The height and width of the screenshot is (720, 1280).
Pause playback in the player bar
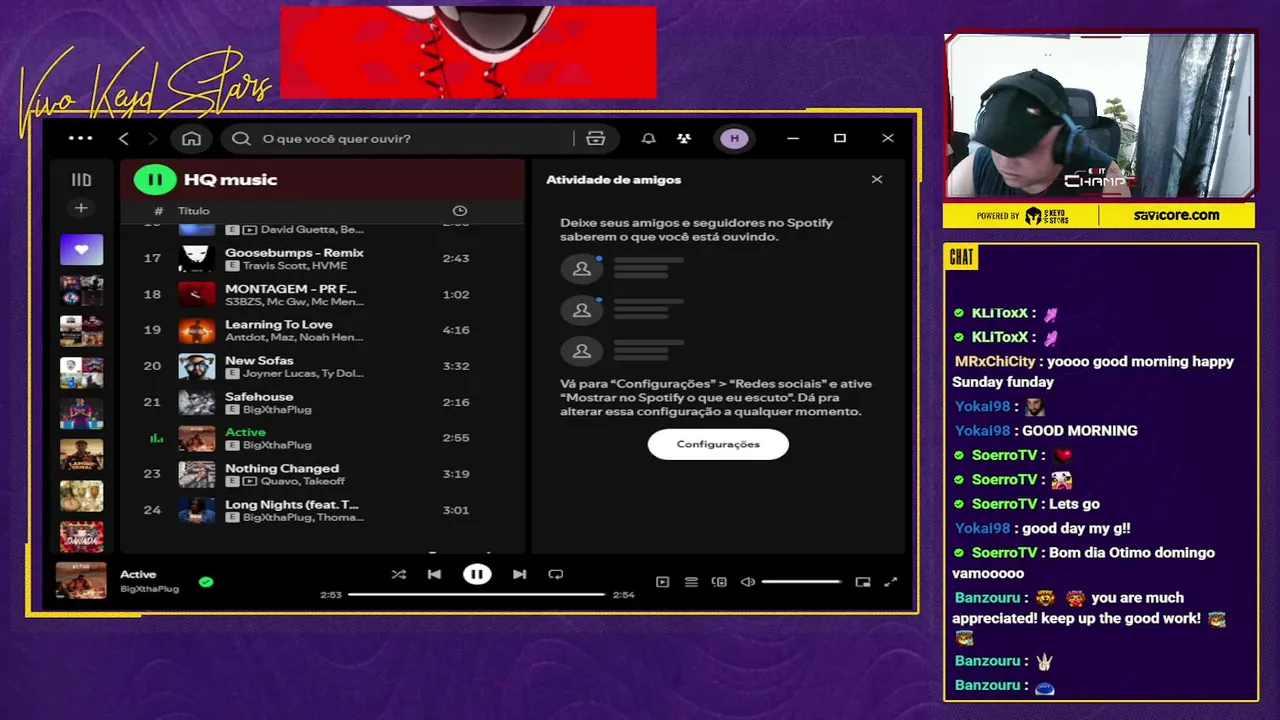point(477,574)
